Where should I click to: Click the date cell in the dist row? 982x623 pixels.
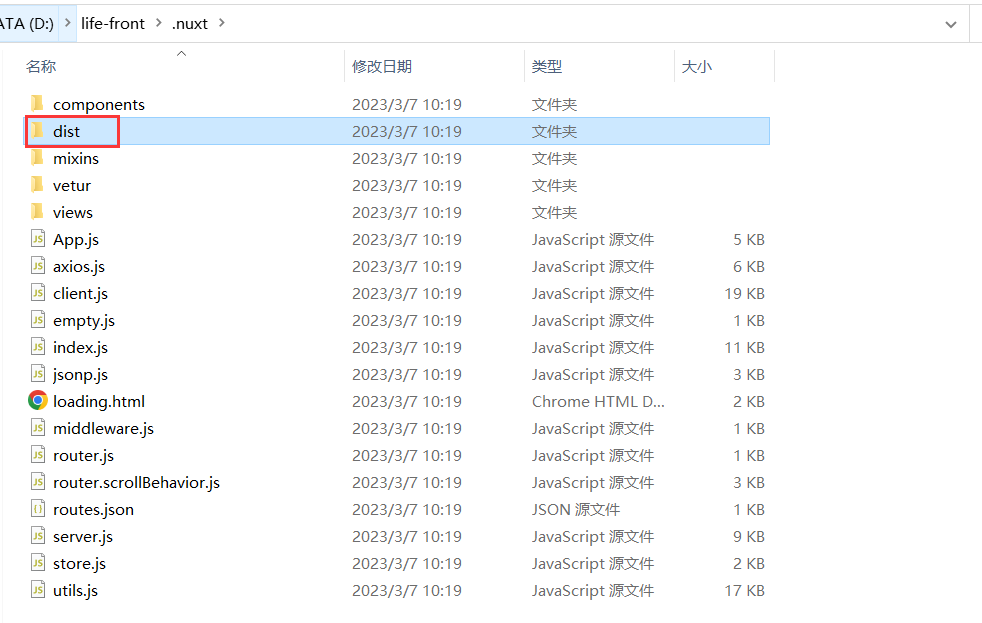coord(406,131)
